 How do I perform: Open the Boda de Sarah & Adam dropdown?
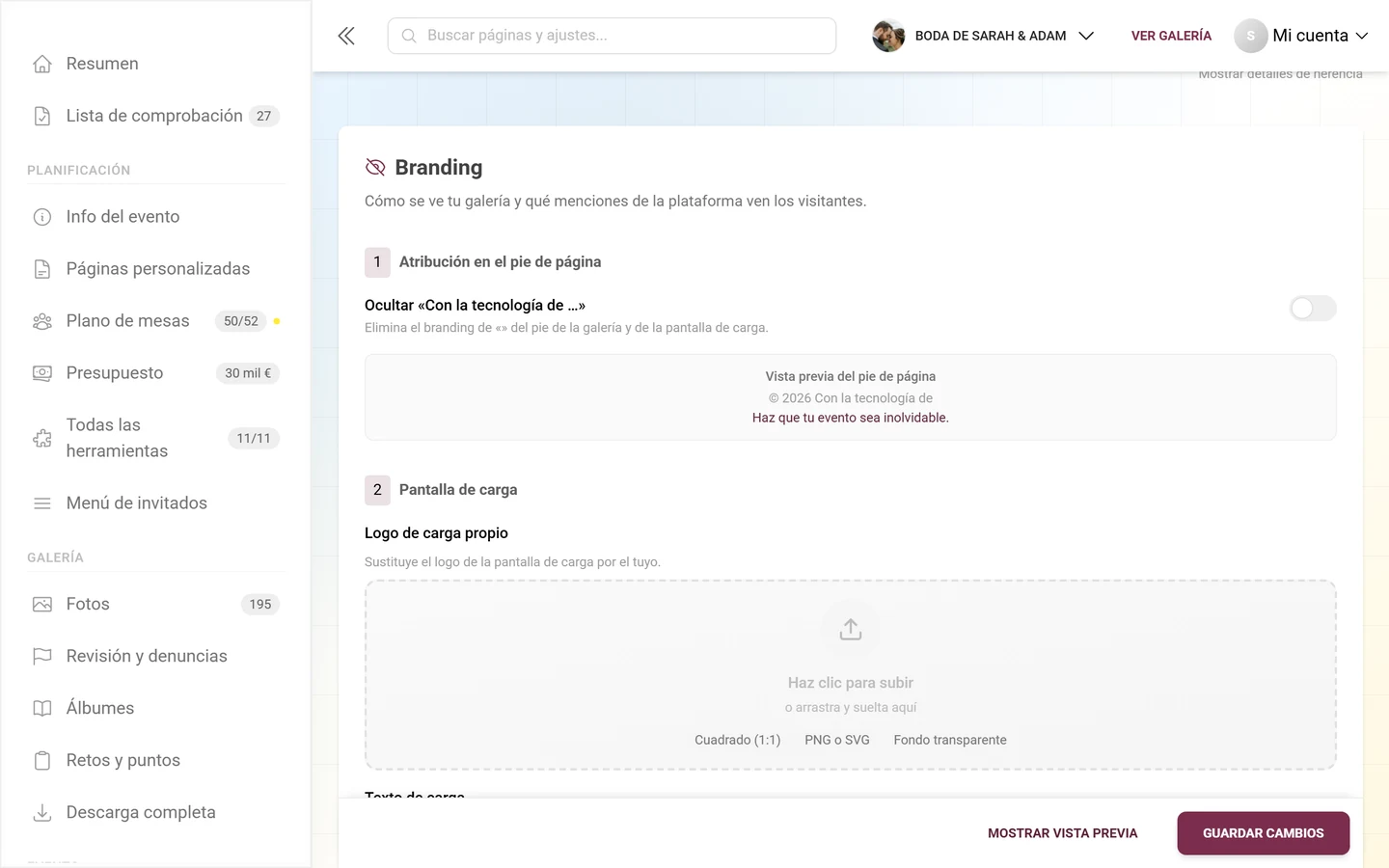click(x=983, y=36)
